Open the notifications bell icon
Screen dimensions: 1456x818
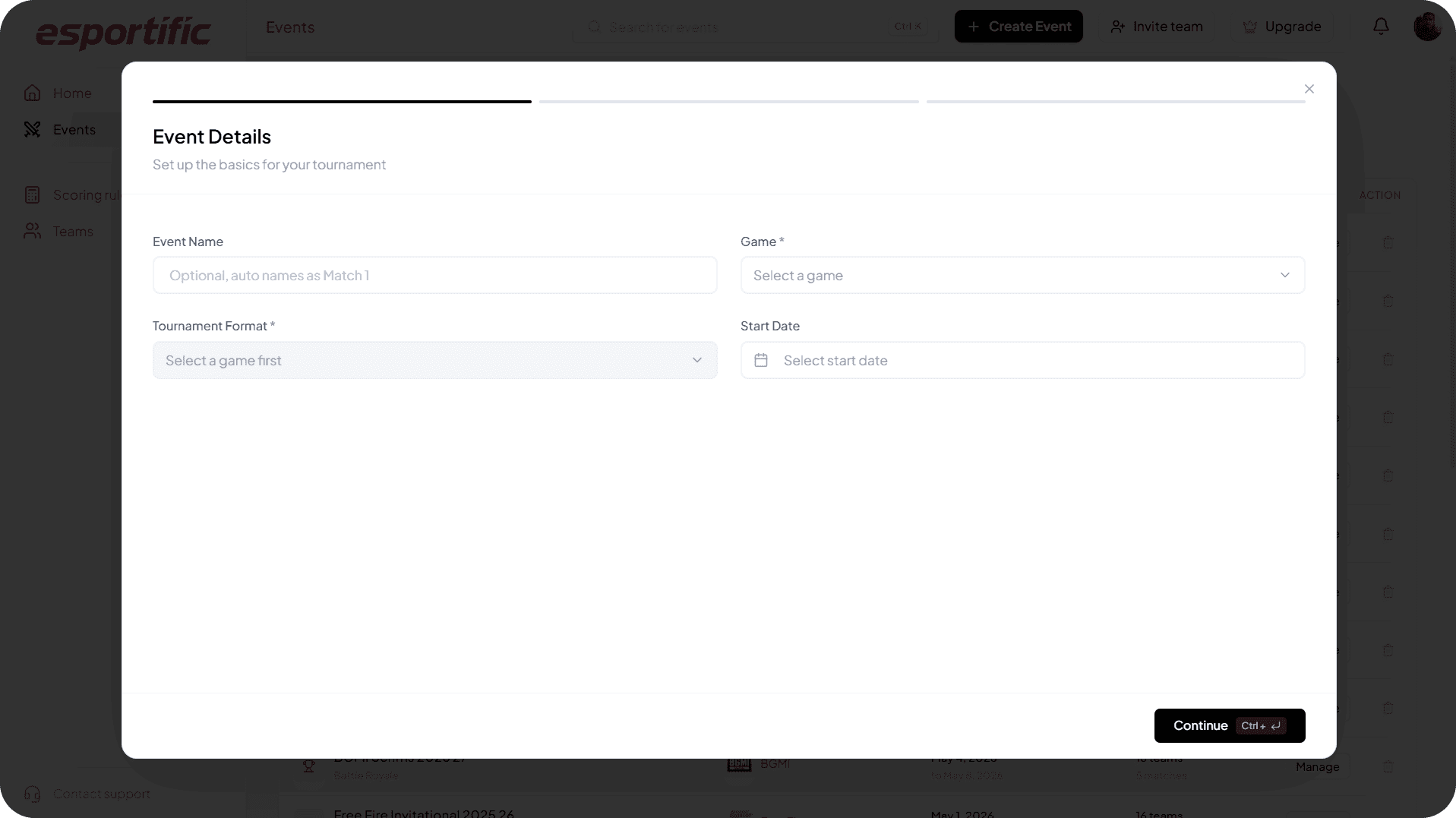pos(1381,27)
